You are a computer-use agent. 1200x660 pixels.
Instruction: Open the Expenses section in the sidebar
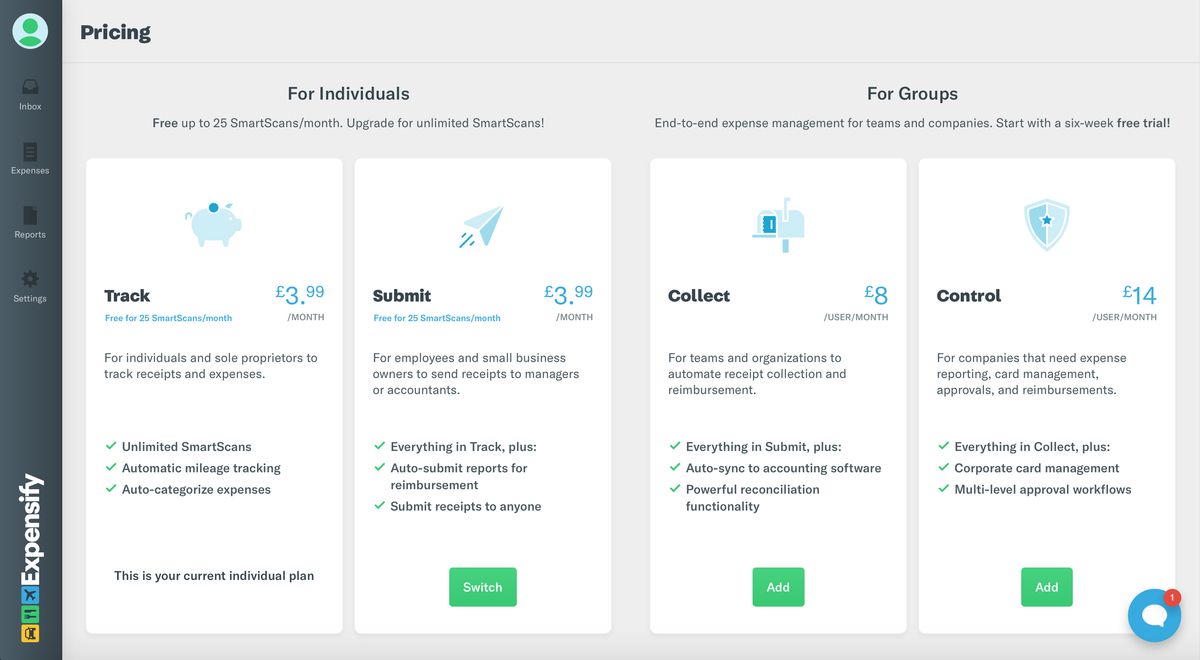pyautogui.click(x=30, y=160)
